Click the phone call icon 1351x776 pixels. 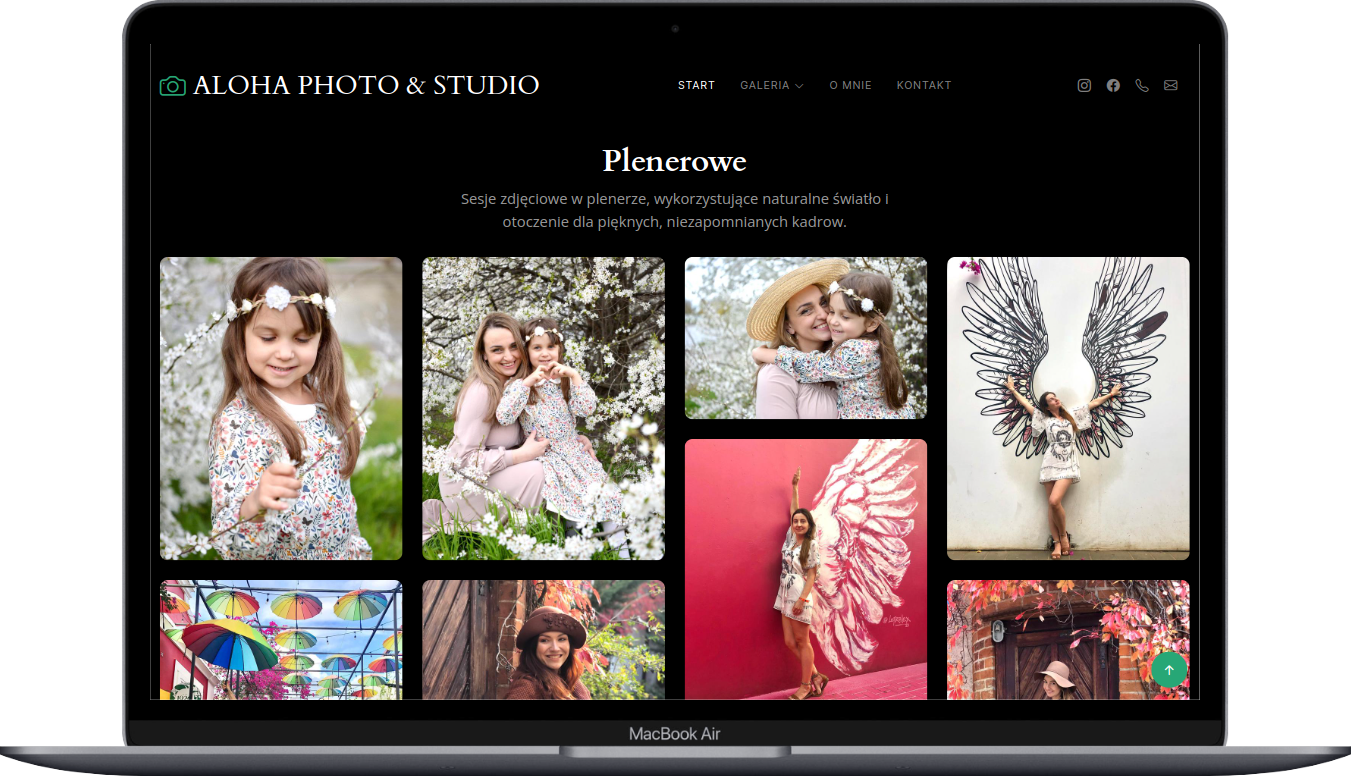pyautogui.click(x=1142, y=86)
